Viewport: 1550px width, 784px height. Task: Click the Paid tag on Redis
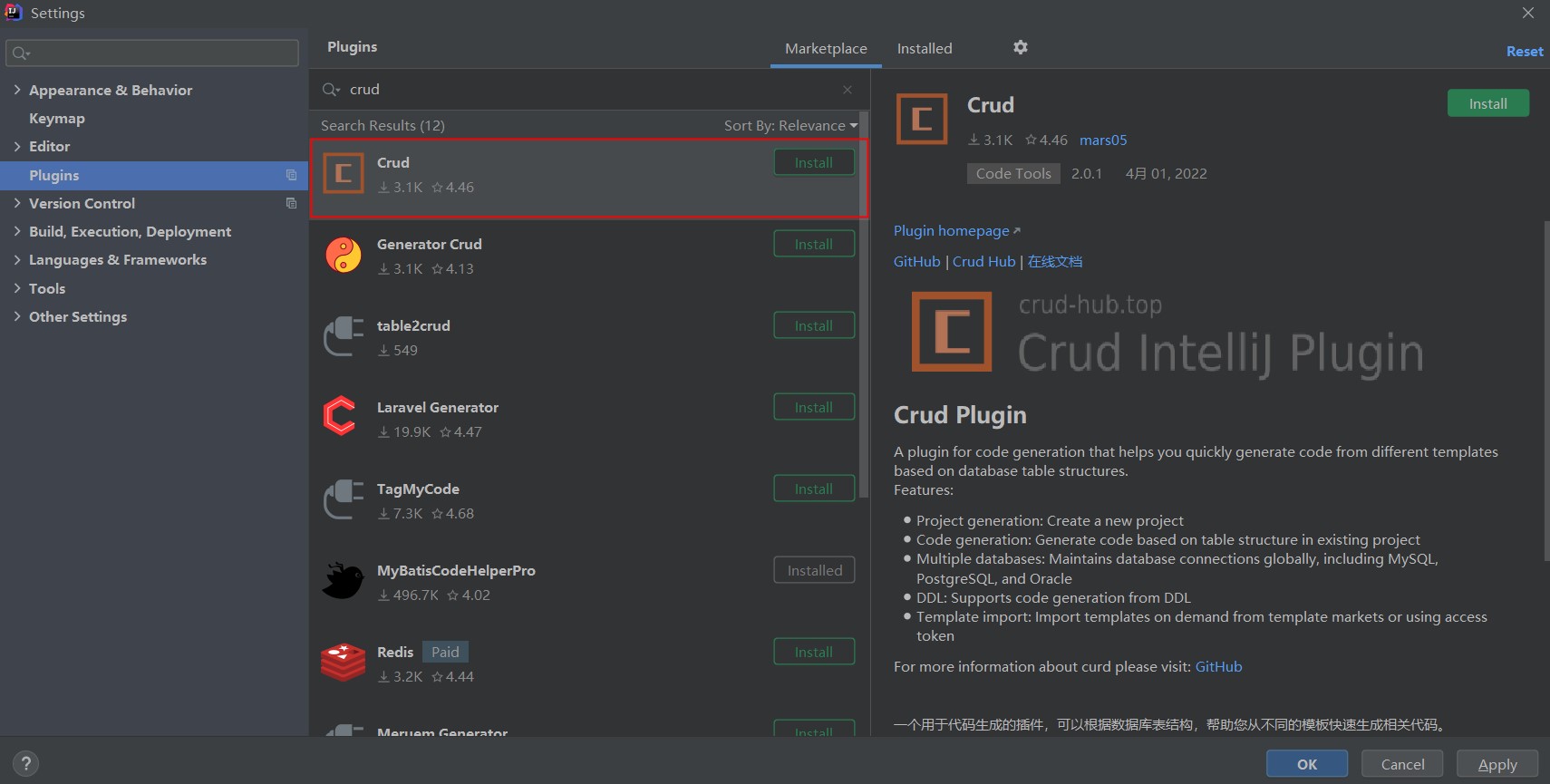pyautogui.click(x=445, y=652)
